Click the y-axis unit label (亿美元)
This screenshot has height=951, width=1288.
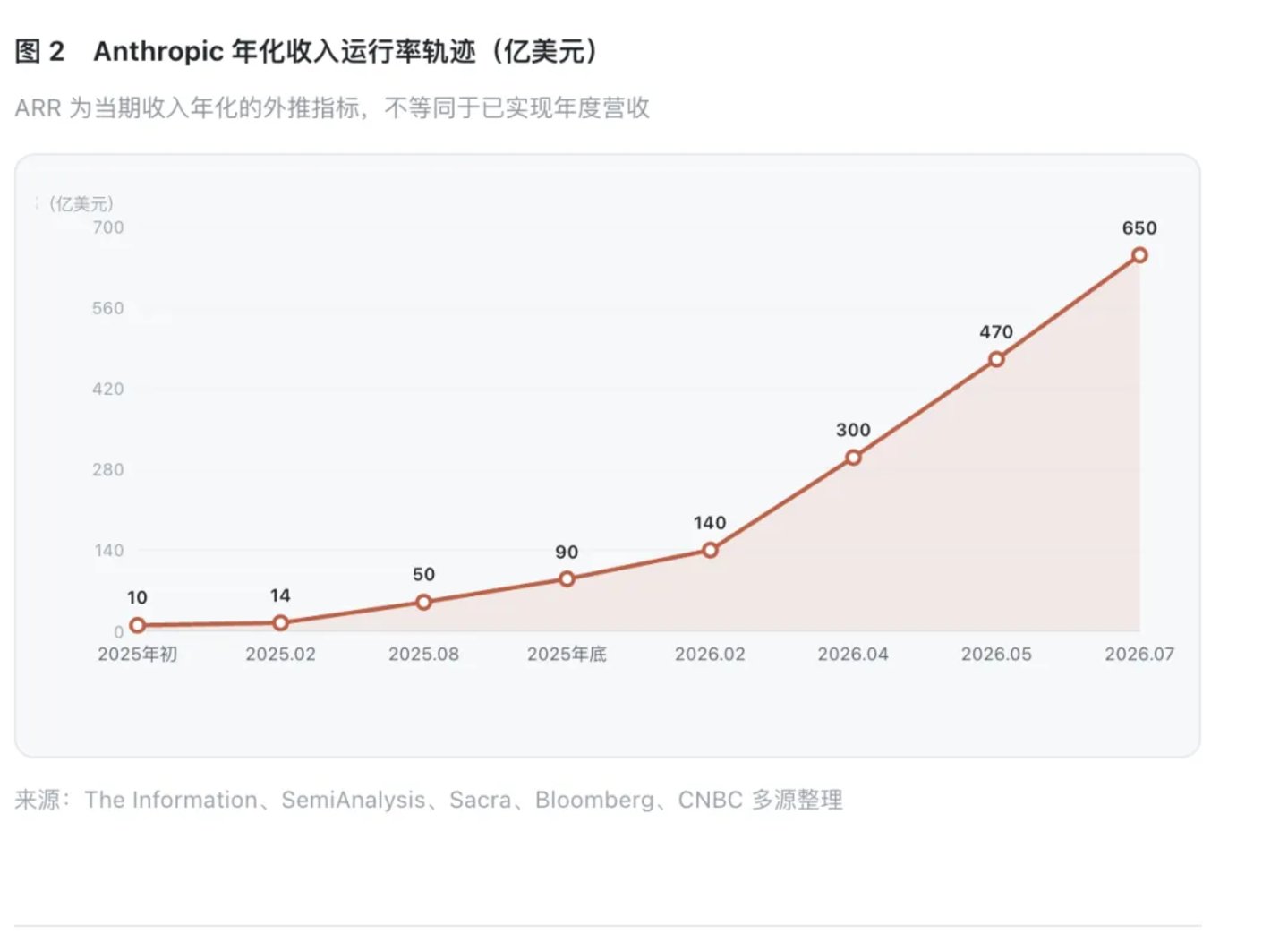tap(81, 204)
